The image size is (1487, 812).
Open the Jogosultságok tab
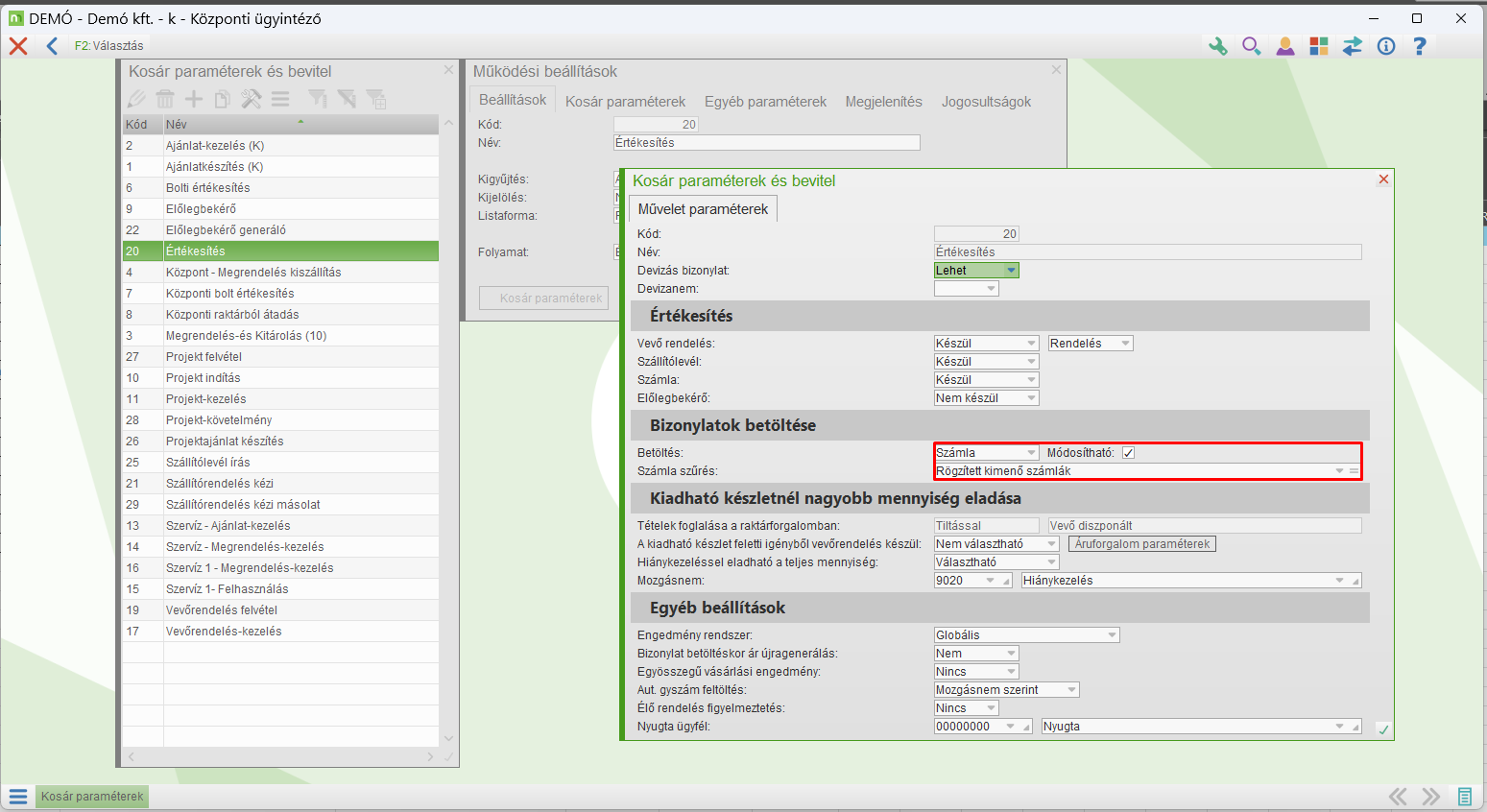point(986,102)
